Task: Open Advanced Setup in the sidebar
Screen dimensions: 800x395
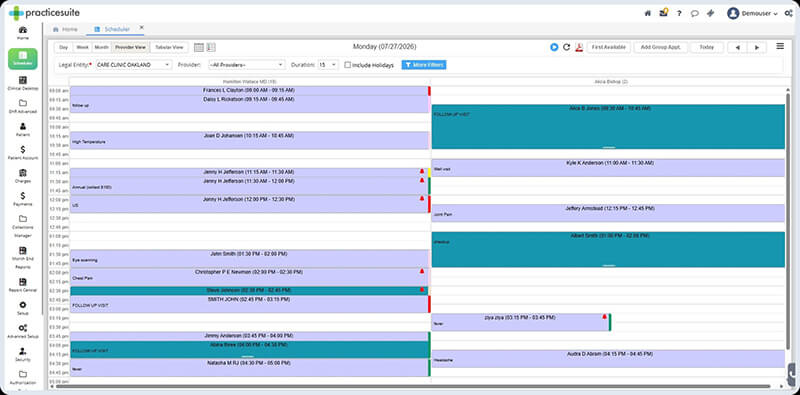Action: tap(22, 331)
